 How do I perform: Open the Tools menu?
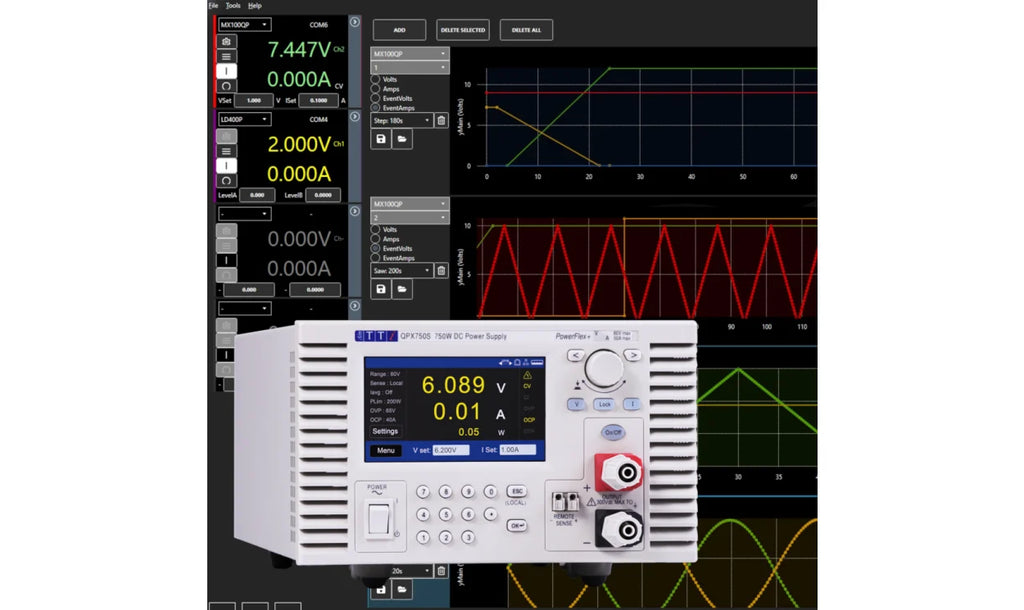(232, 5)
